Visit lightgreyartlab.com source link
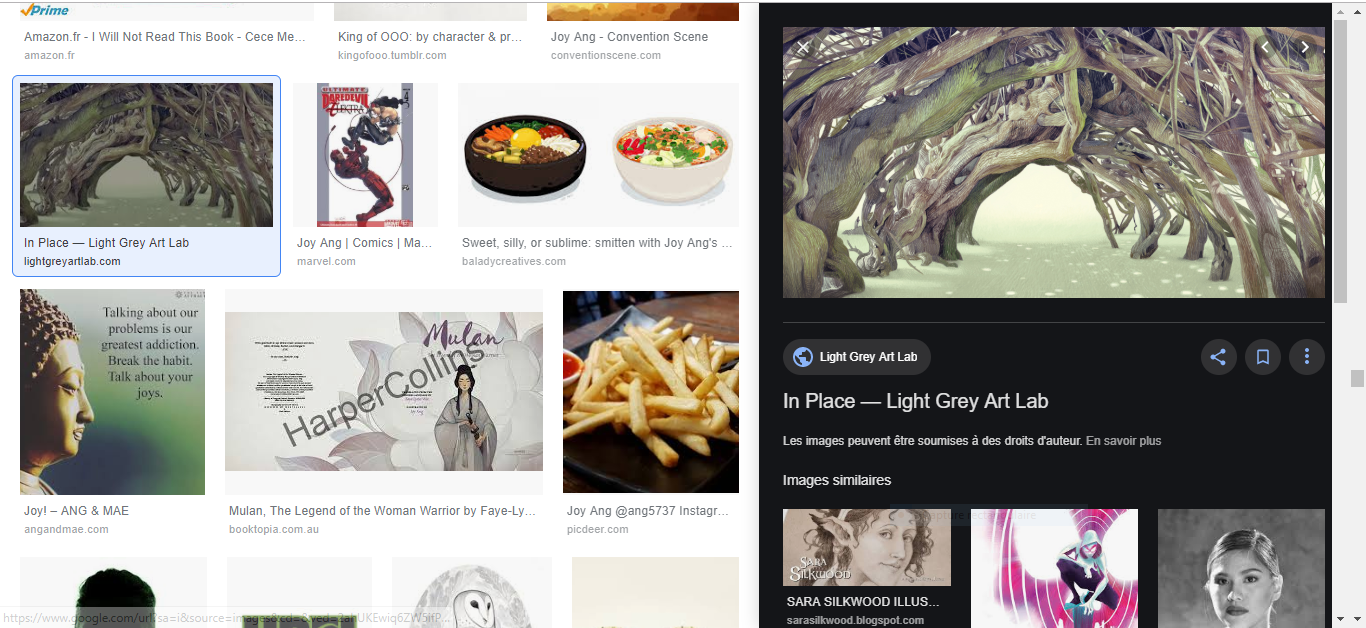This screenshot has width=1366, height=628. pyautogui.click(x=72, y=261)
